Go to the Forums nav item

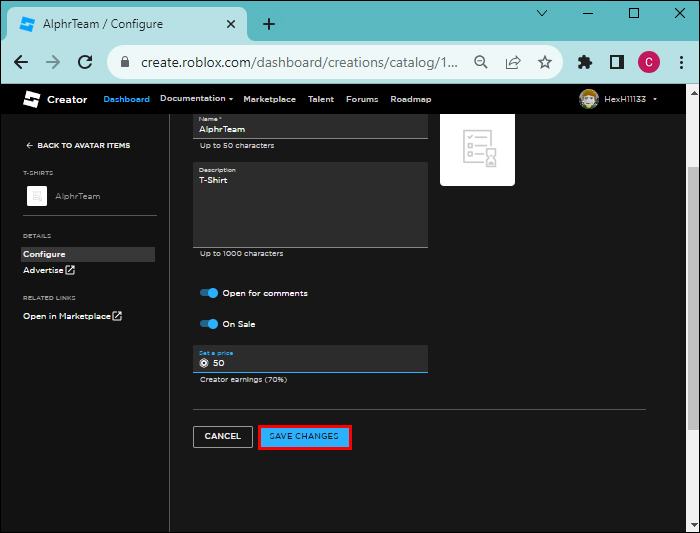click(x=361, y=99)
